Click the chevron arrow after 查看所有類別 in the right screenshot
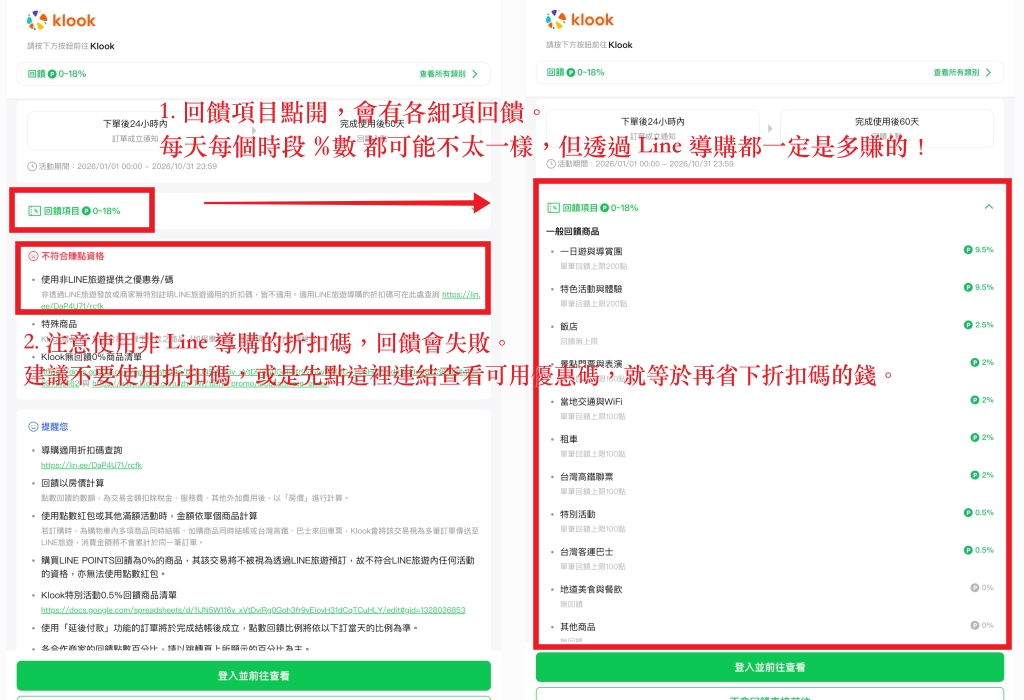 pos(988,72)
